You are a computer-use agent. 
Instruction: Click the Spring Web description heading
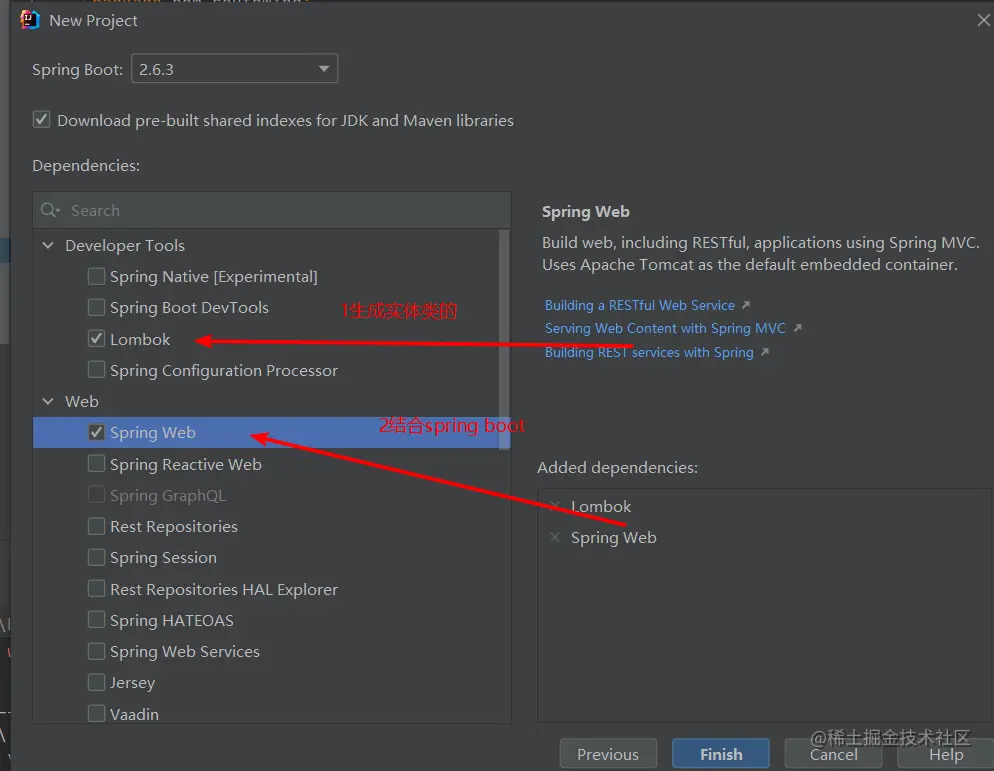click(x=586, y=212)
